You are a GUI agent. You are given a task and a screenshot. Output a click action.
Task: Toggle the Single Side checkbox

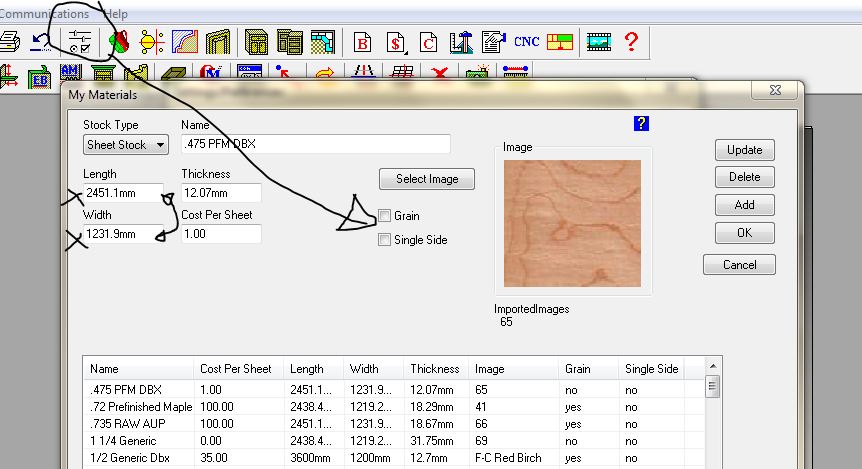pos(385,240)
